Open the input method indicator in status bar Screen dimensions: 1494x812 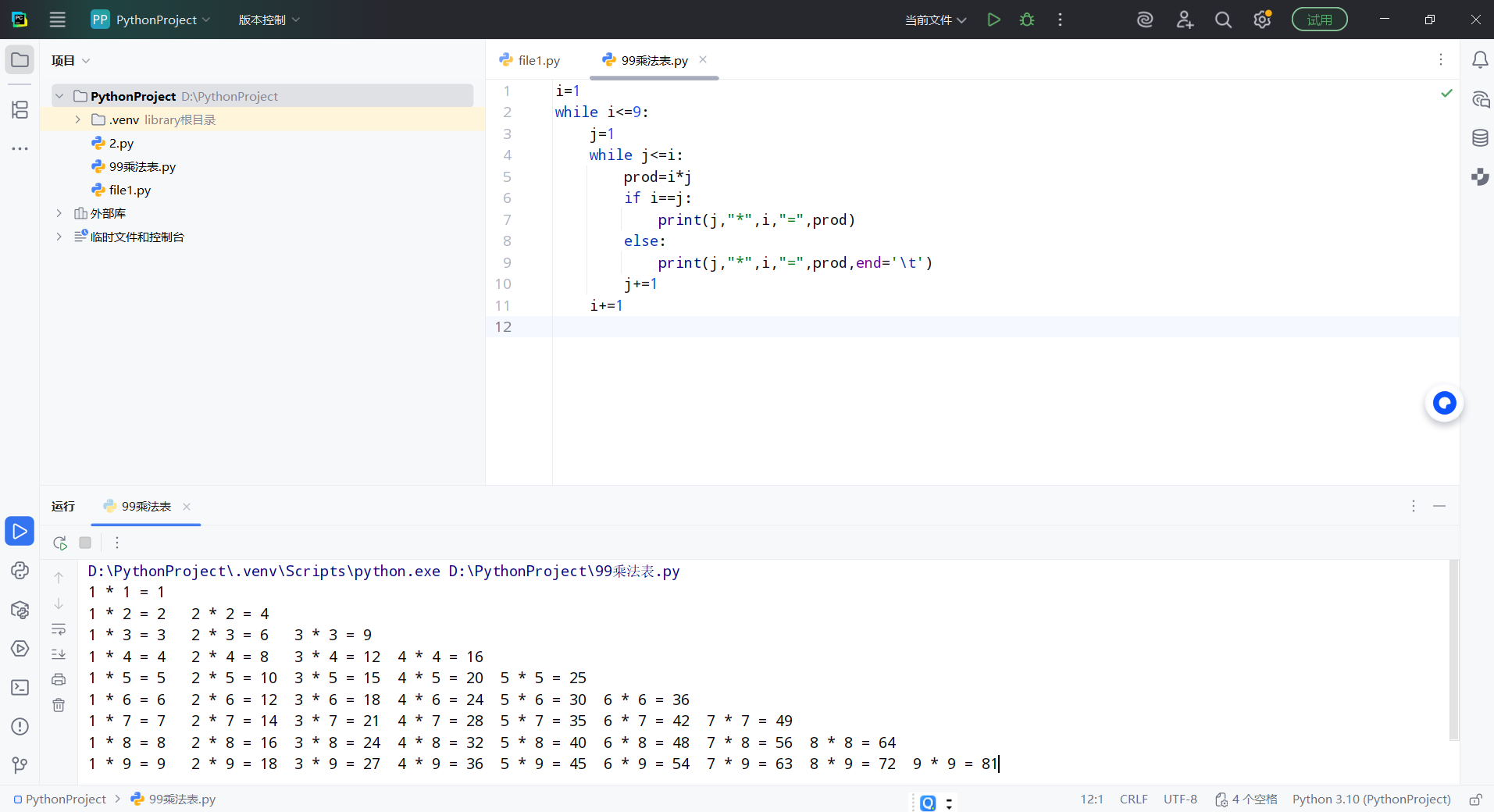pos(928,803)
